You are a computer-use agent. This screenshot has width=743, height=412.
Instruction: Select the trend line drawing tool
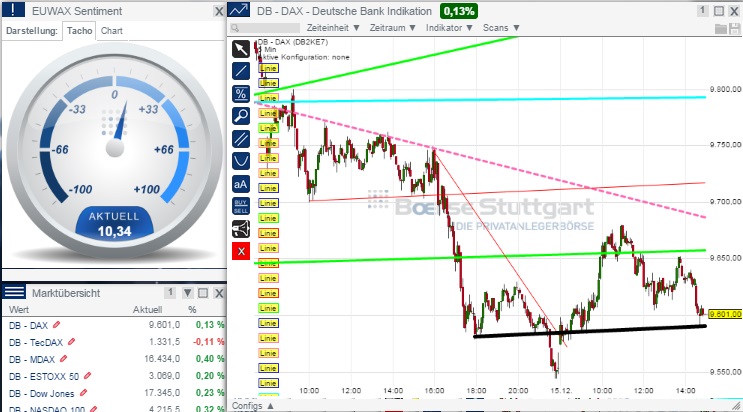point(241,71)
